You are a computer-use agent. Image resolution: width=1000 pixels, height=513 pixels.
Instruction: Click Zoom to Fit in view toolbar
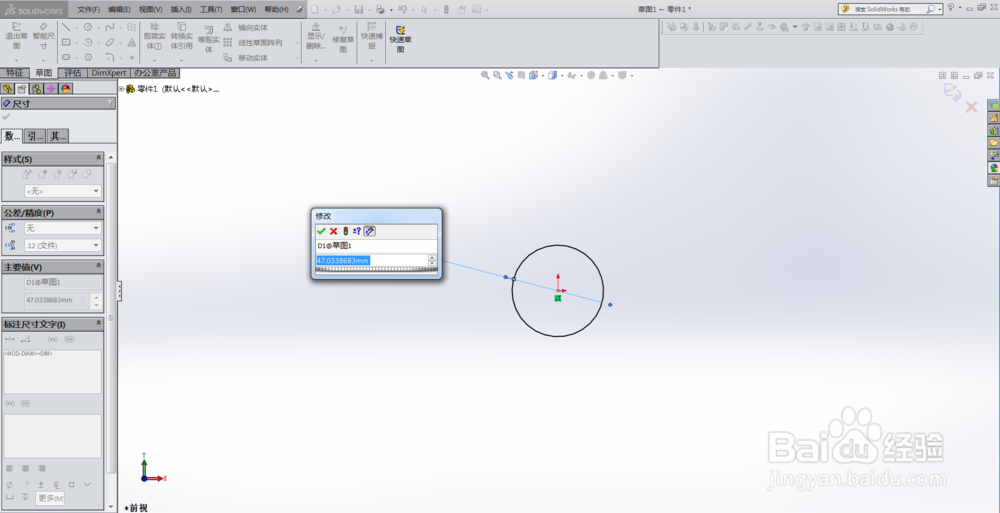[x=485, y=75]
